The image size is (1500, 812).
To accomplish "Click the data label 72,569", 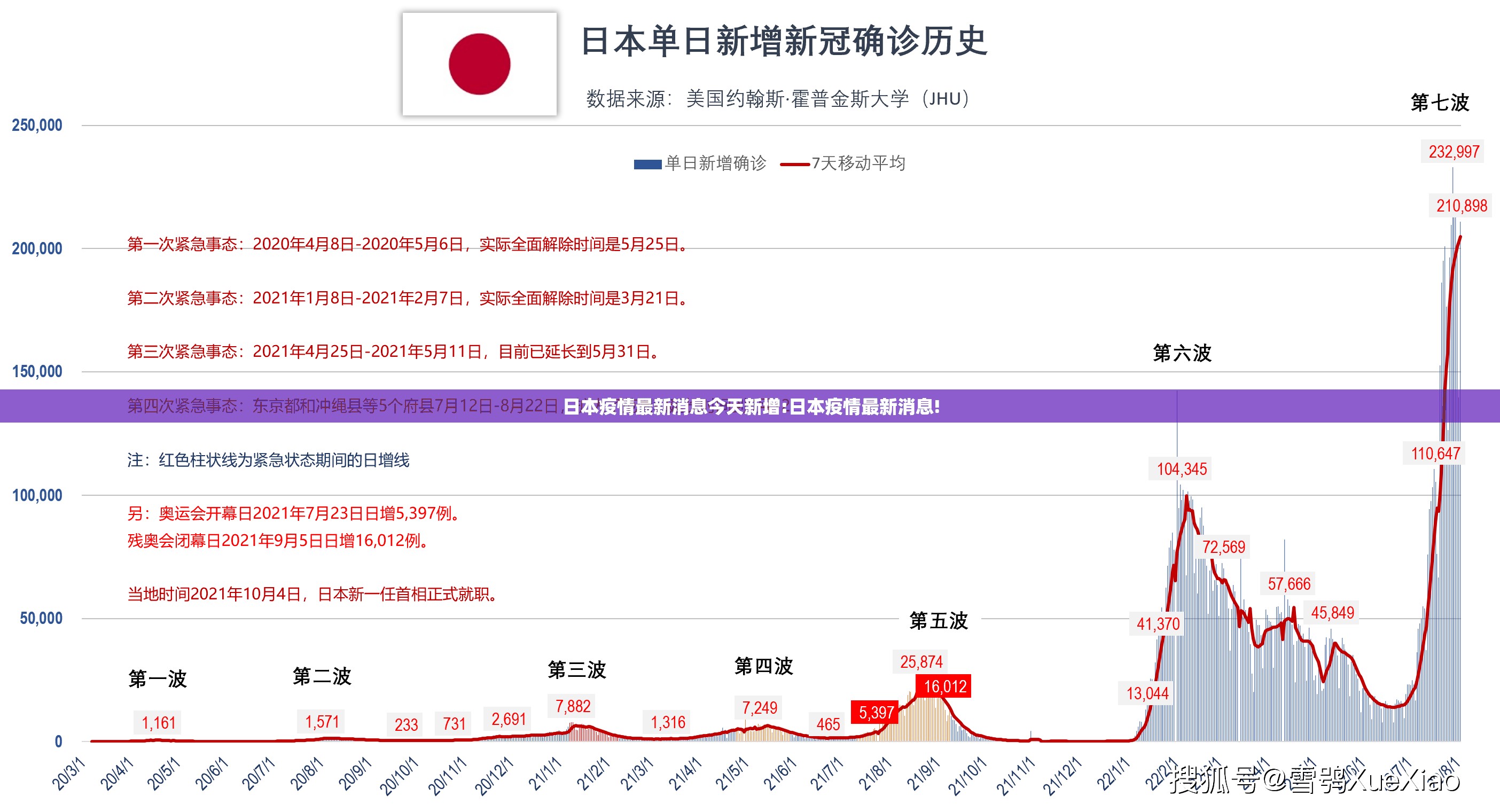I will (x=1223, y=547).
